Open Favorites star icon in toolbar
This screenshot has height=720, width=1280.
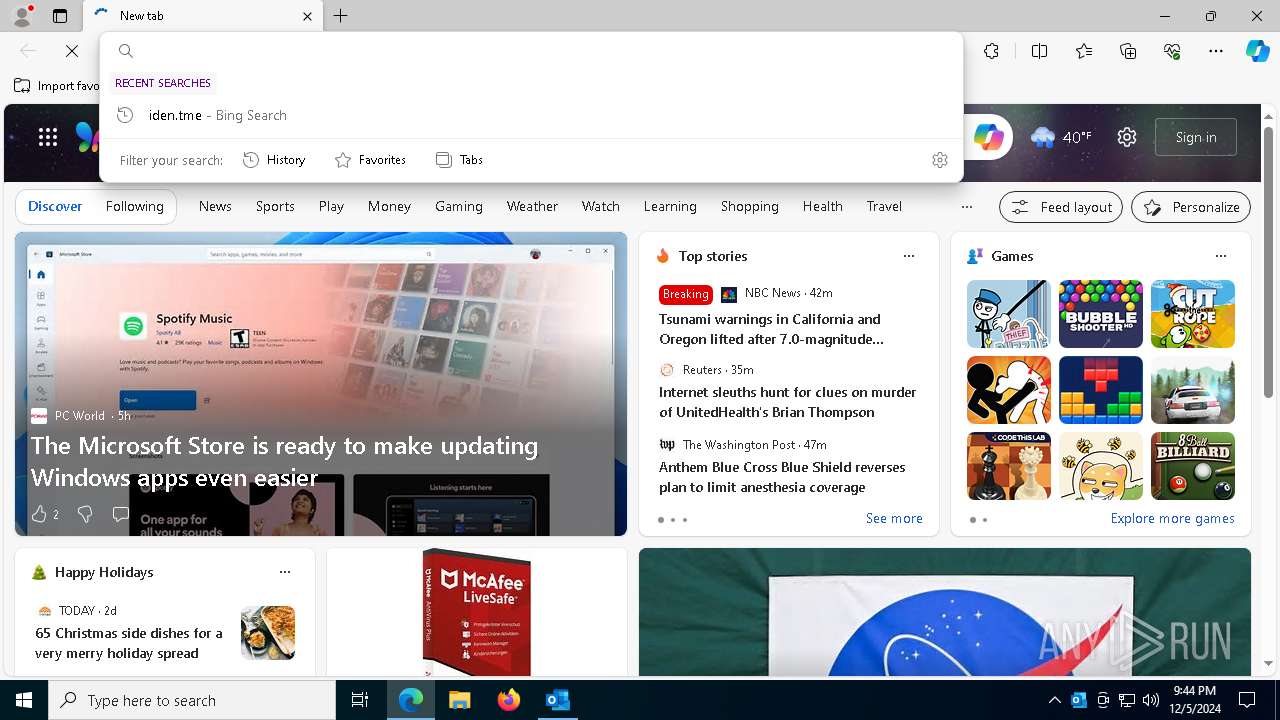(1084, 51)
